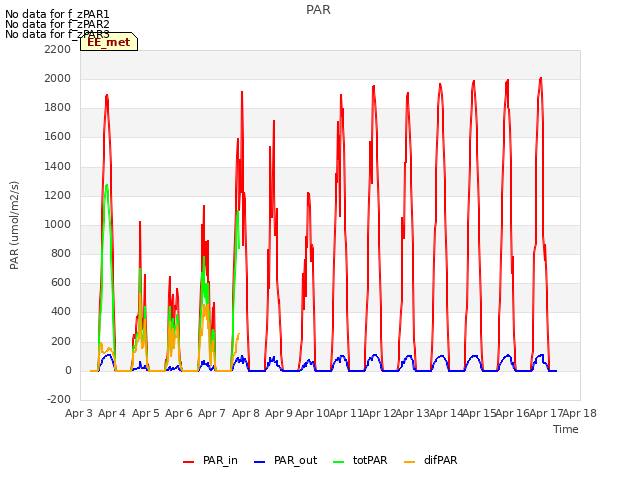Click the Apr 9 x-axis tick label
This screenshot has width=640, height=480.
tap(279, 413)
